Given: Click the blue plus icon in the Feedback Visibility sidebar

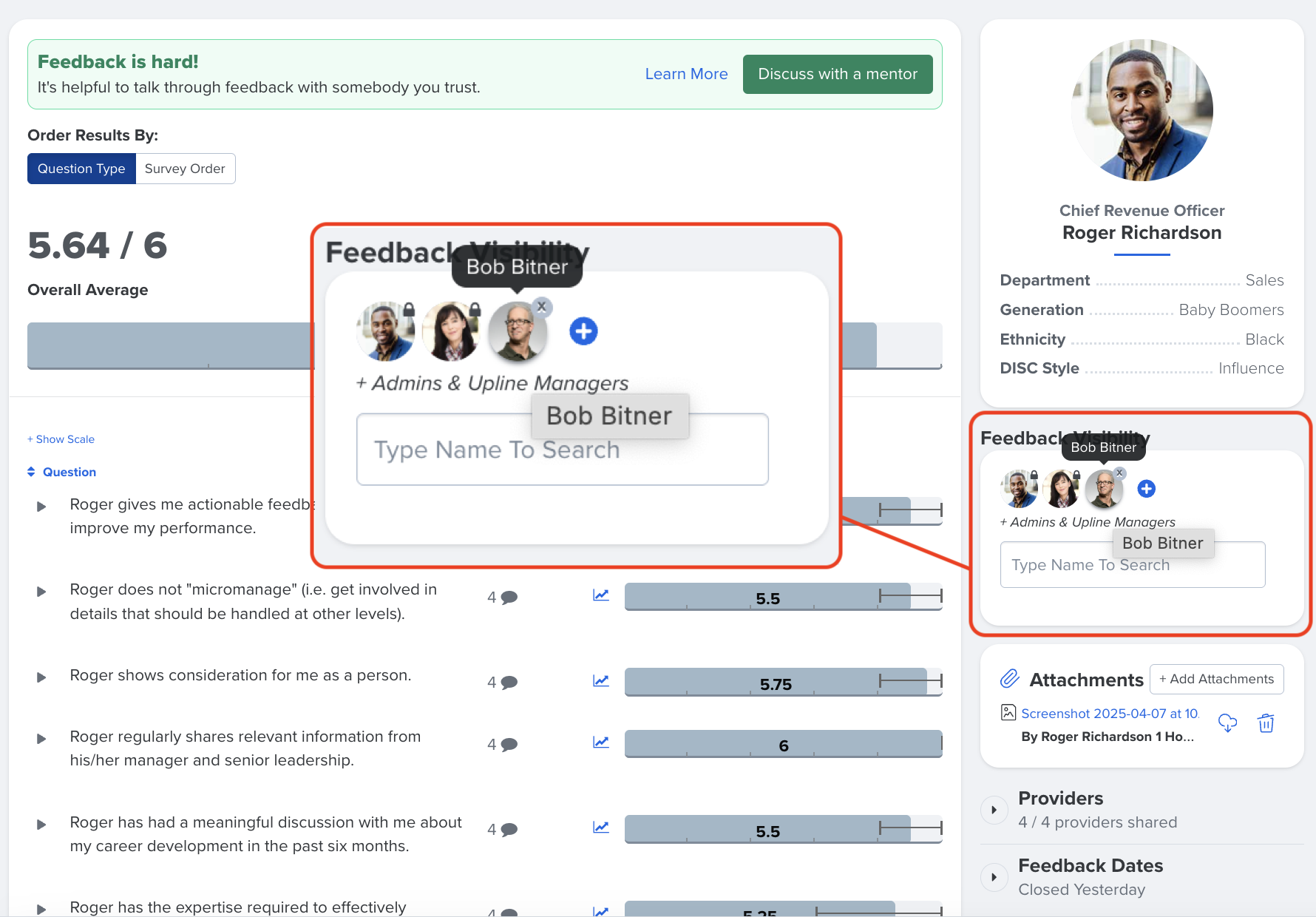Looking at the screenshot, I should [x=1146, y=489].
